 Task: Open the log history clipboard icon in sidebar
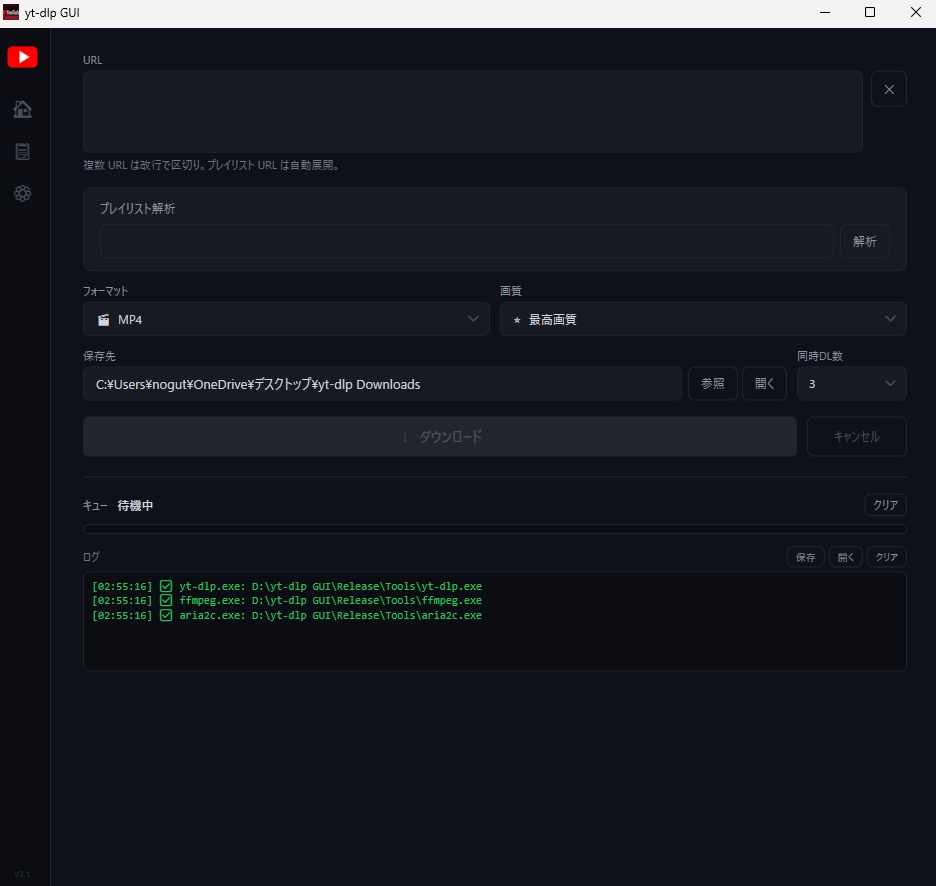[22, 151]
